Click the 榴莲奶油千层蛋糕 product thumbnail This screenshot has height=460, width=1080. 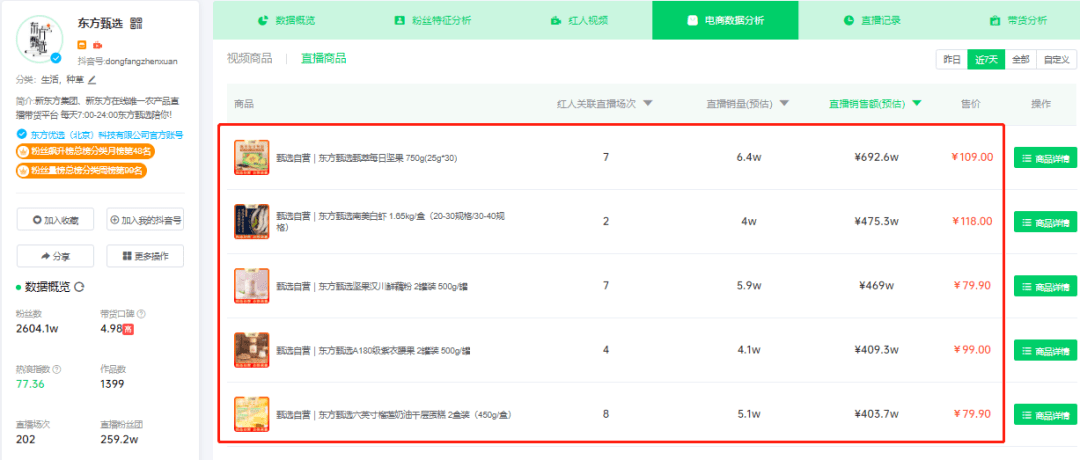(251, 414)
